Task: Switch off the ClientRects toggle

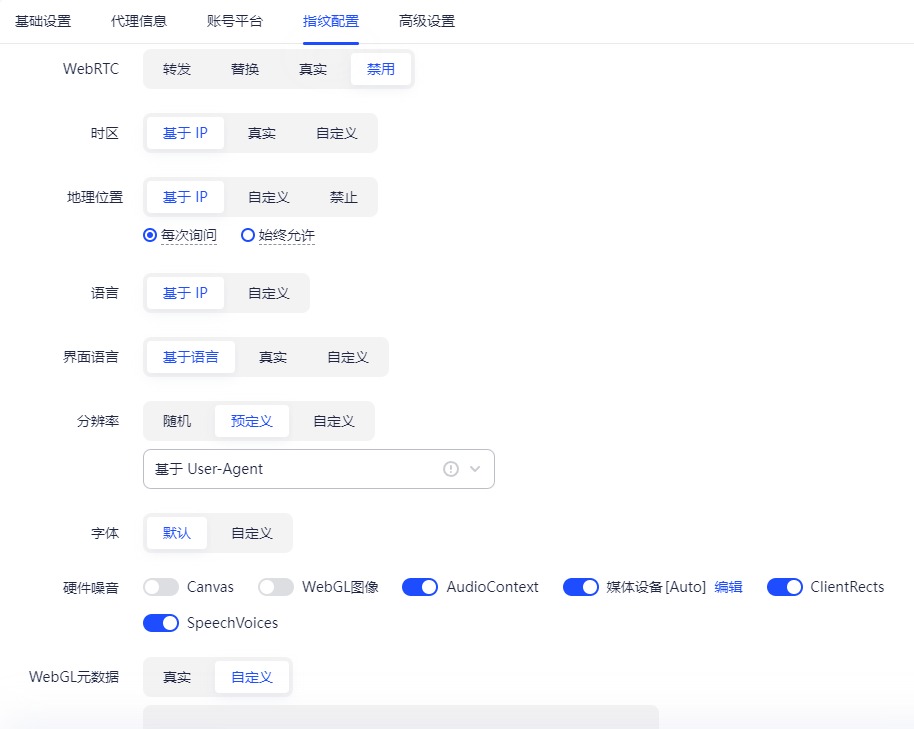Action: click(x=785, y=587)
